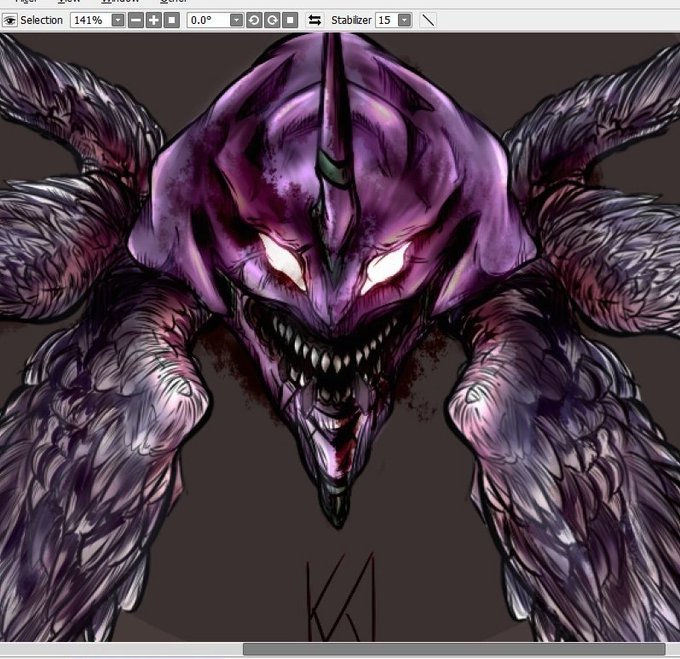Zoom in with the plus button
Image resolution: width=680 pixels, height=659 pixels.
(x=154, y=20)
